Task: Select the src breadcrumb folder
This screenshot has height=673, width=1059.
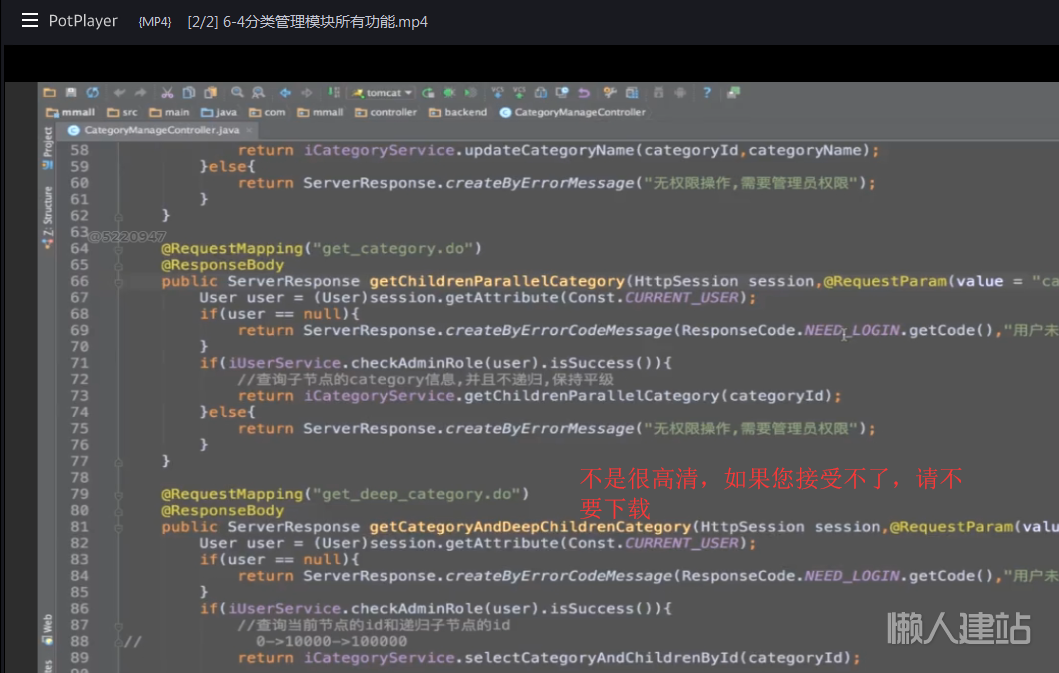Action: [x=122, y=112]
